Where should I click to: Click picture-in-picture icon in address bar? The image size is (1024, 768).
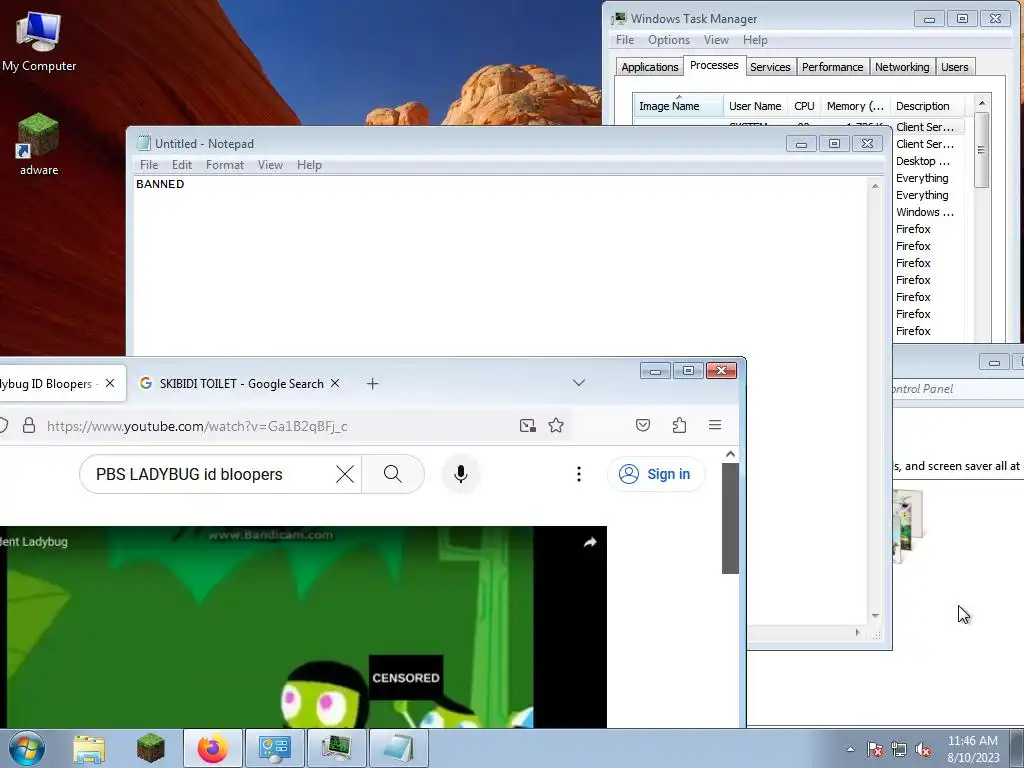pyautogui.click(x=528, y=426)
